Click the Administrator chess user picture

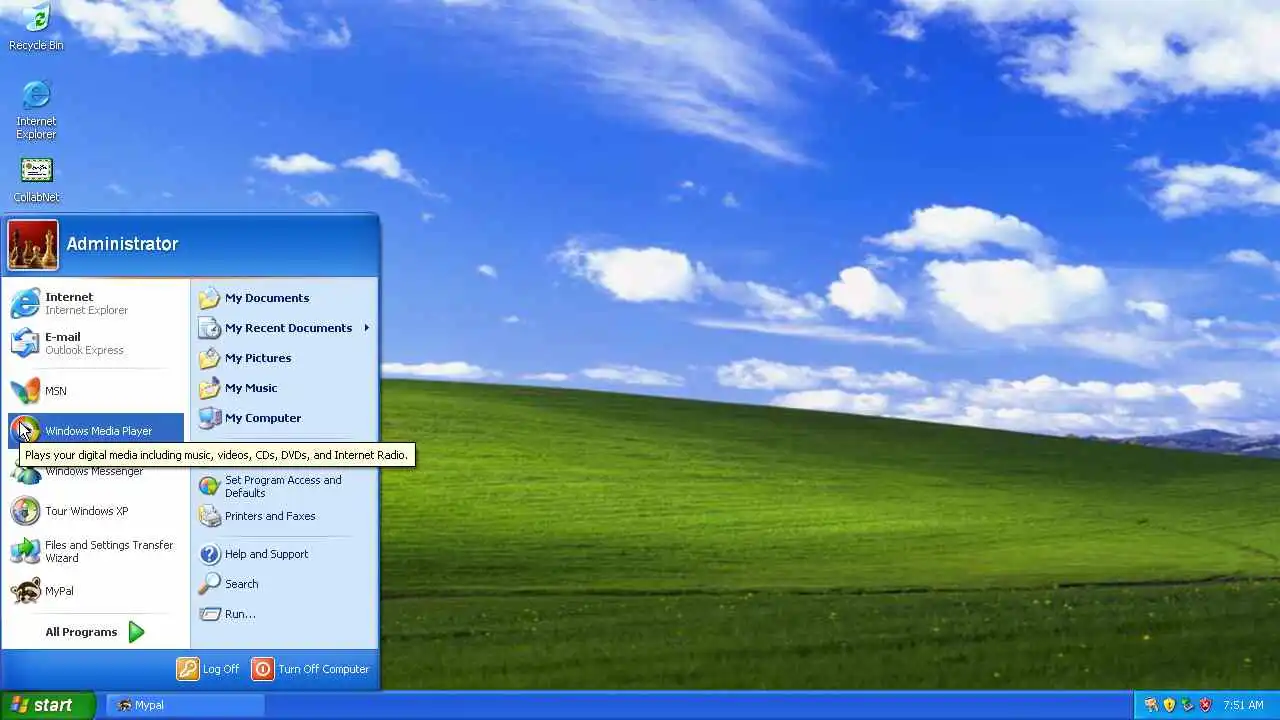point(33,245)
